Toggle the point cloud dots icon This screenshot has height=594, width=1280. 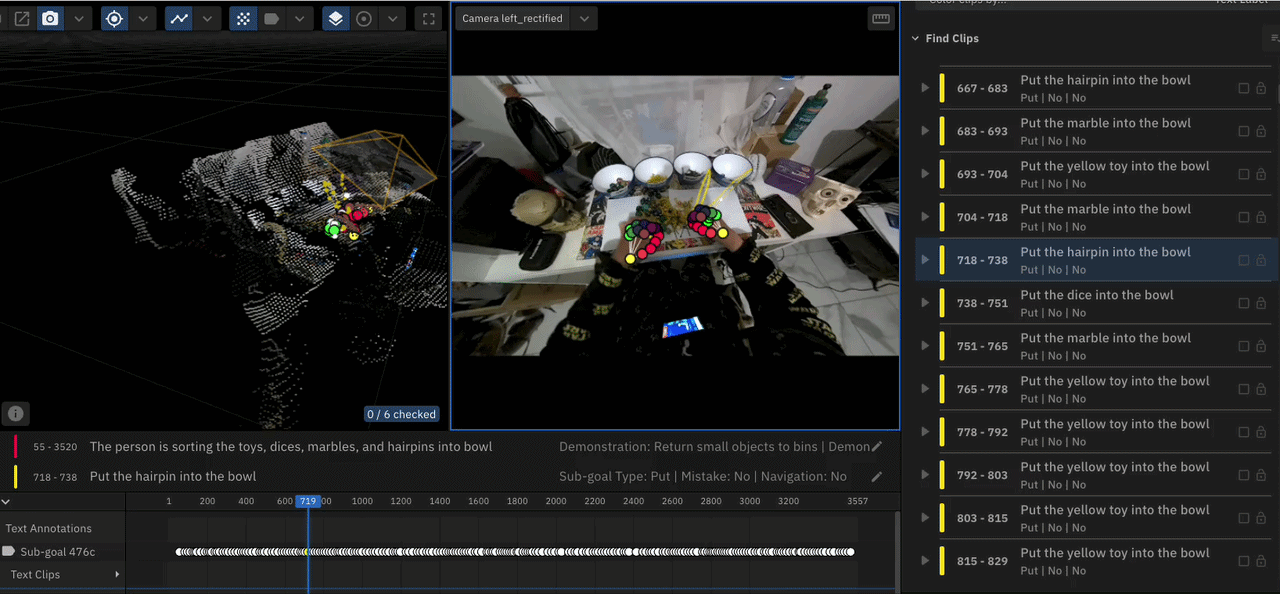click(x=243, y=18)
